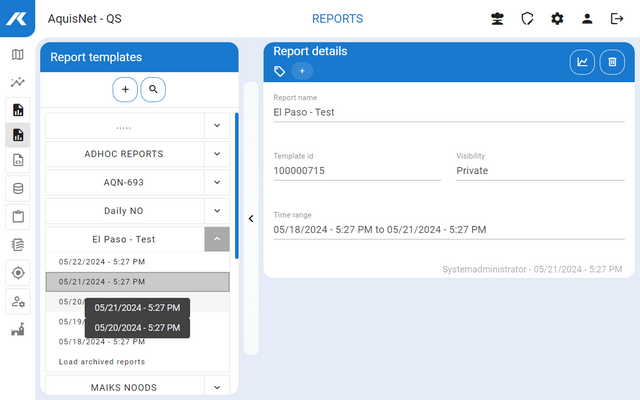Collapse the El Paso - Test template
640x400 pixels.
pos(217,239)
